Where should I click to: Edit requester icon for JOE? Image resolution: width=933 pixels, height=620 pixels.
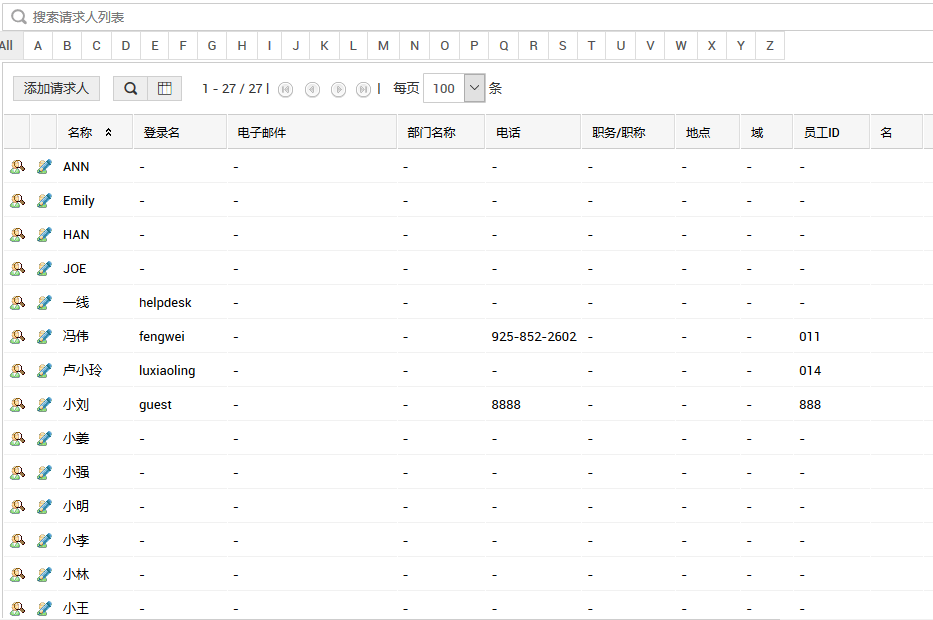point(44,268)
